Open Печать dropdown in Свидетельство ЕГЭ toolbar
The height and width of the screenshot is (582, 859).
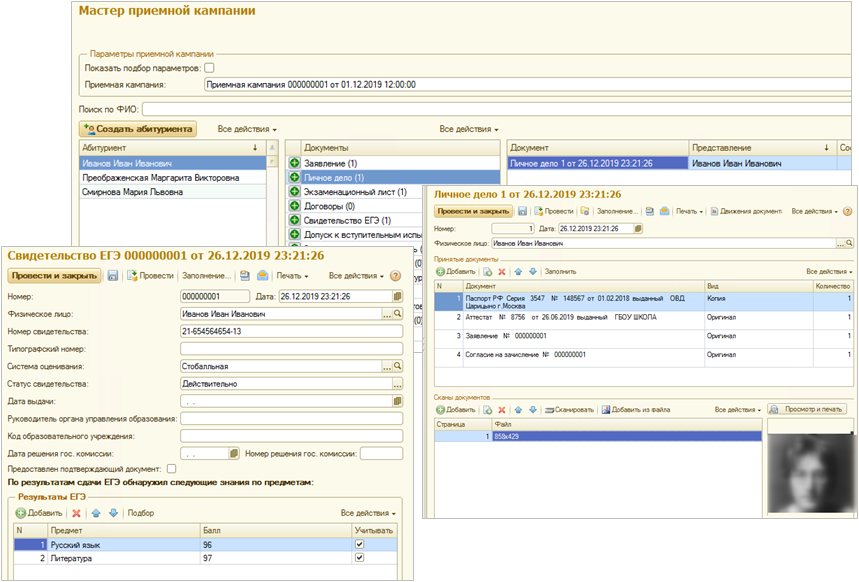tap(292, 276)
